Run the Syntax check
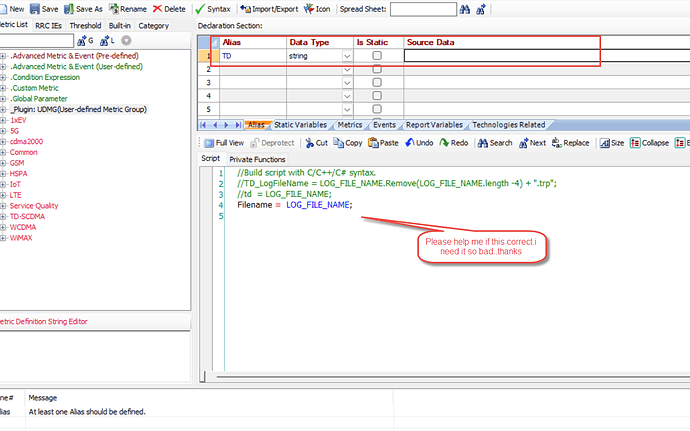 point(213,9)
